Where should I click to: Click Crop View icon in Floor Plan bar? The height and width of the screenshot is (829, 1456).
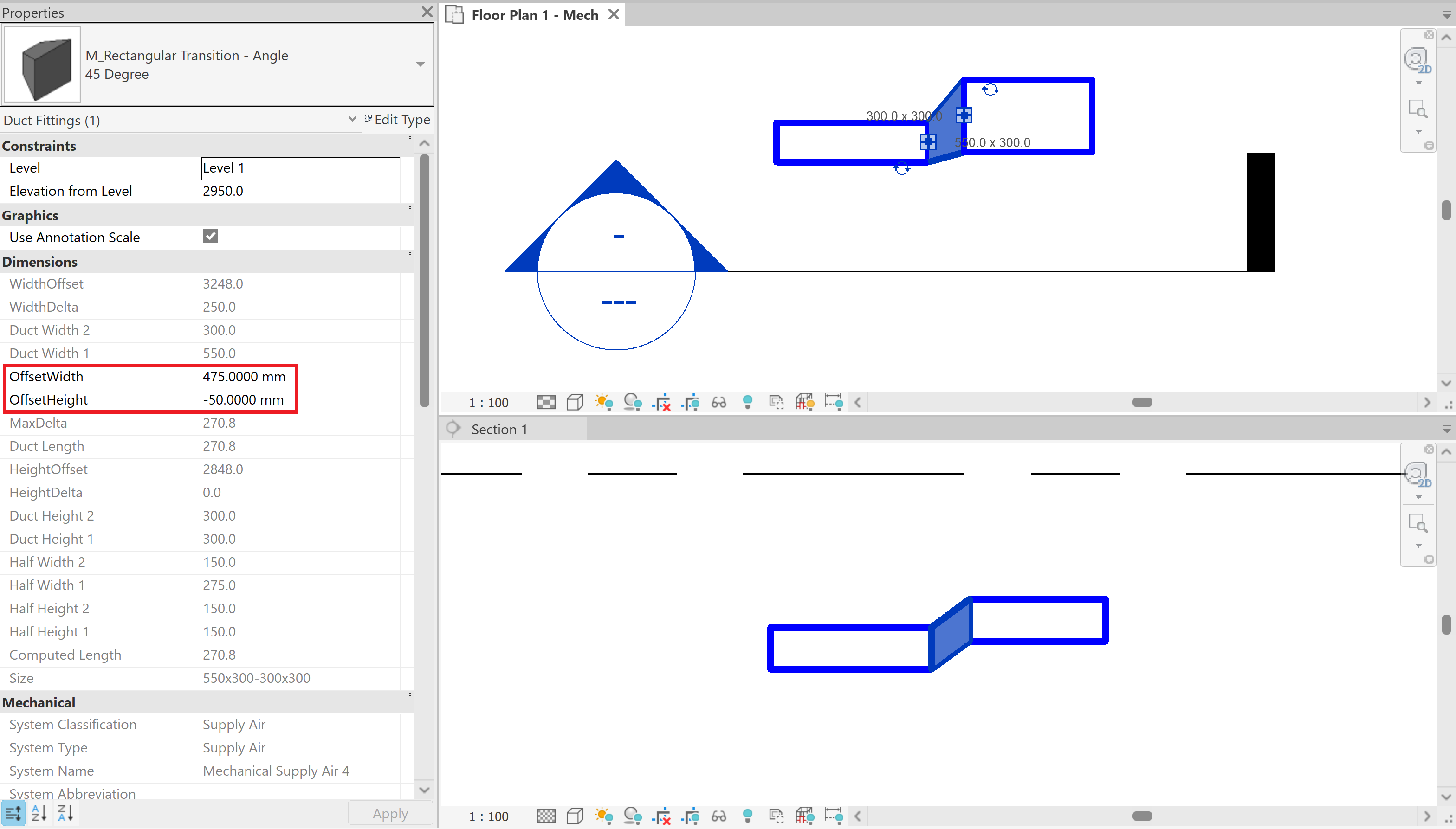[x=661, y=403]
